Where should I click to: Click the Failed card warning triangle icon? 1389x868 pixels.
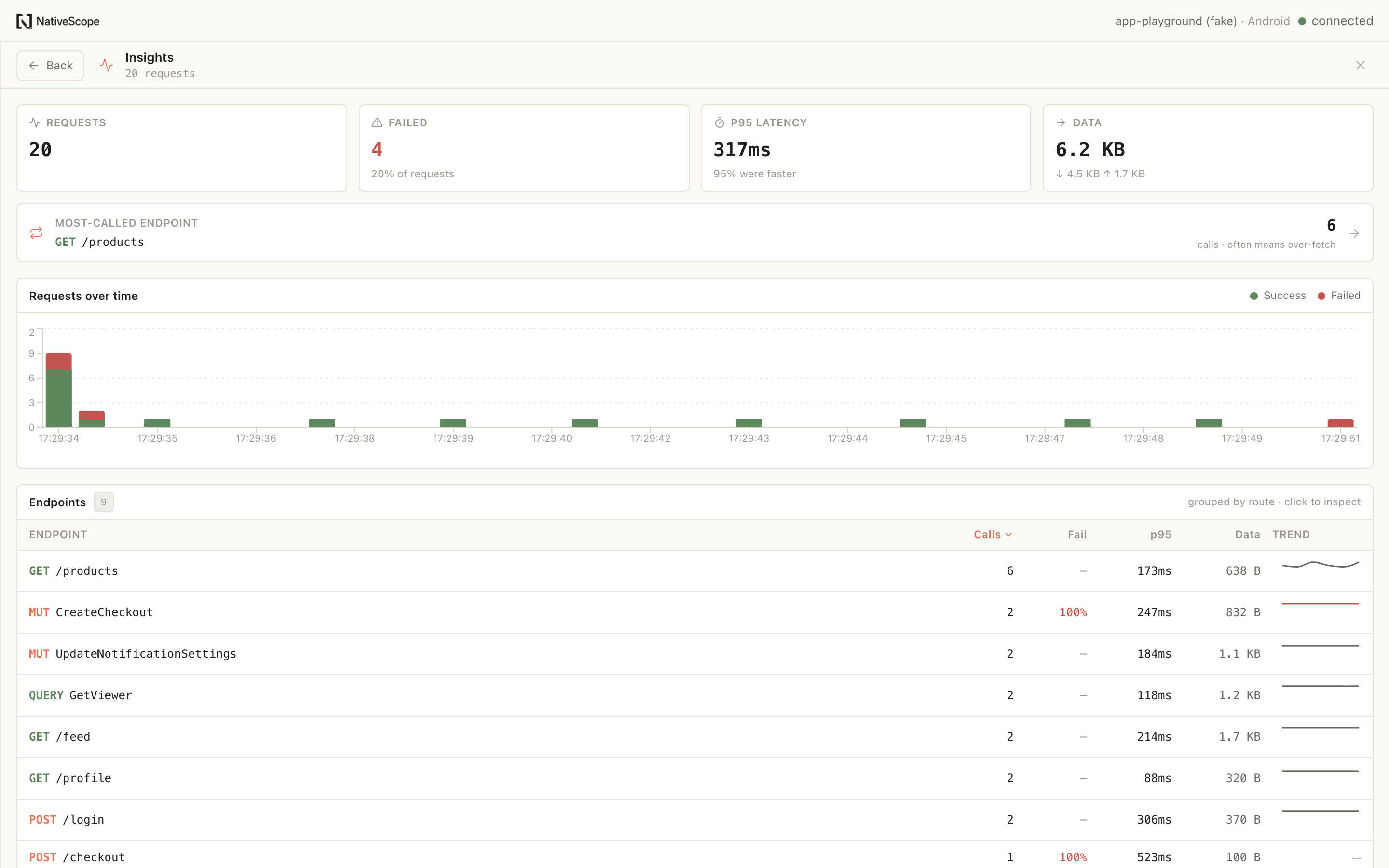click(377, 122)
